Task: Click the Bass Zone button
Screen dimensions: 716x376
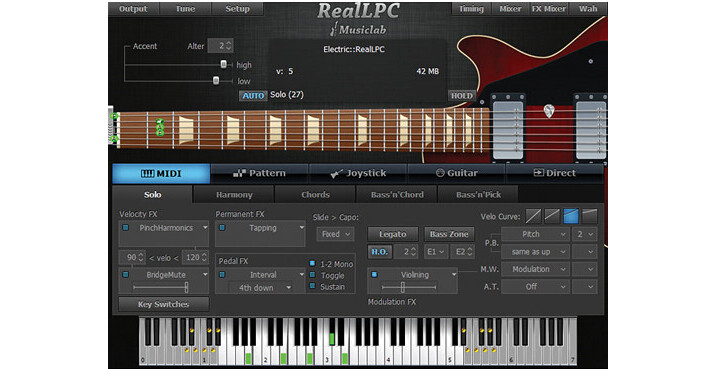Action: [x=449, y=234]
